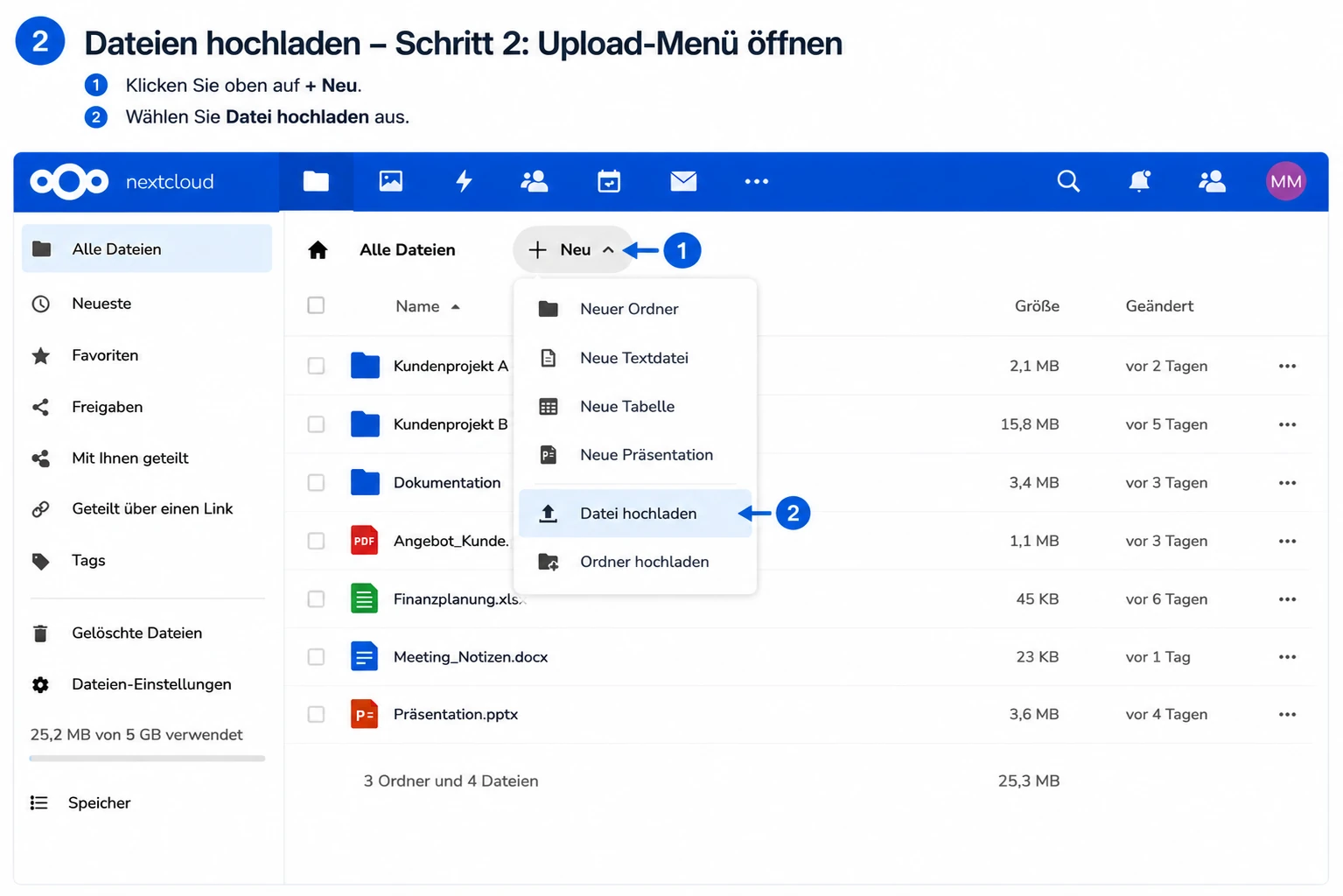Choose Neue Präsentation menu entry
The image size is (1343, 896).
point(635,455)
